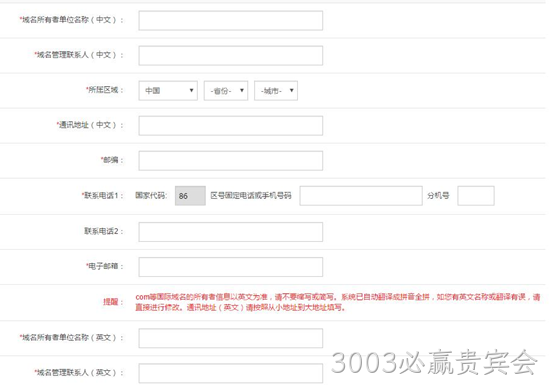Select the 联系电话2 input field

point(230,232)
